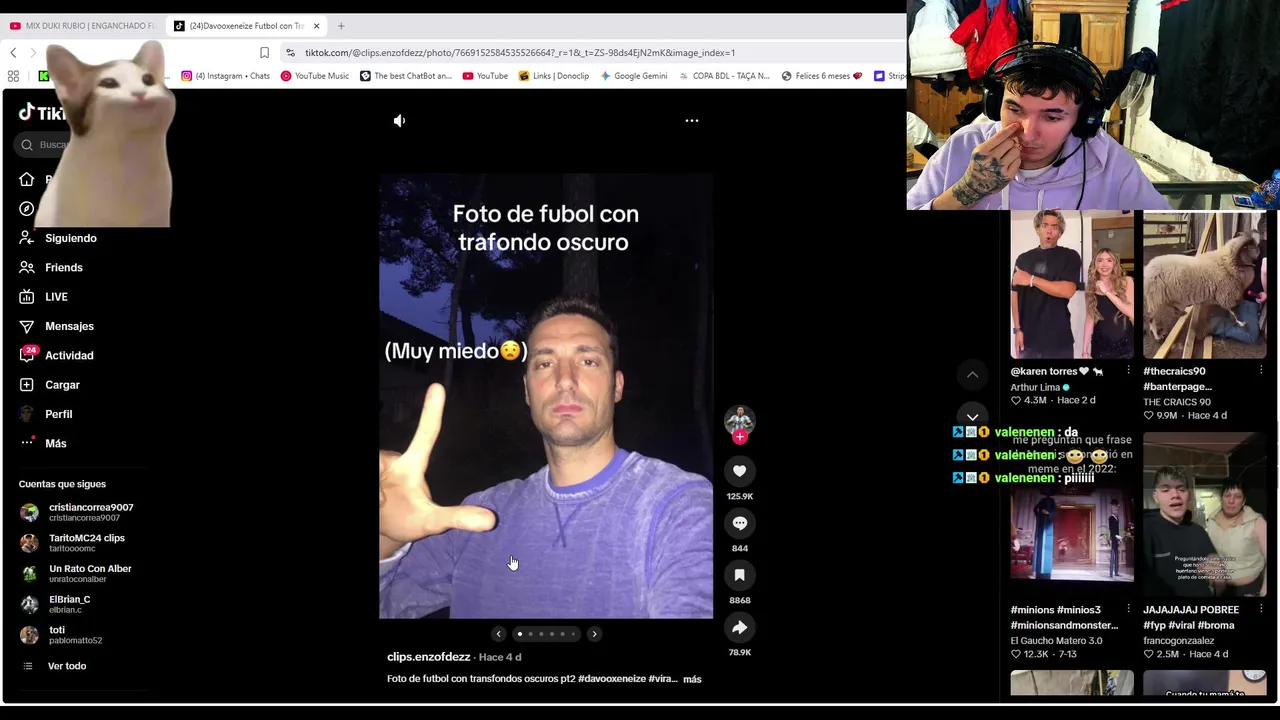This screenshot has height=720, width=1280.
Task: Open the YouTube Music bookmark
Action: click(x=315, y=76)
